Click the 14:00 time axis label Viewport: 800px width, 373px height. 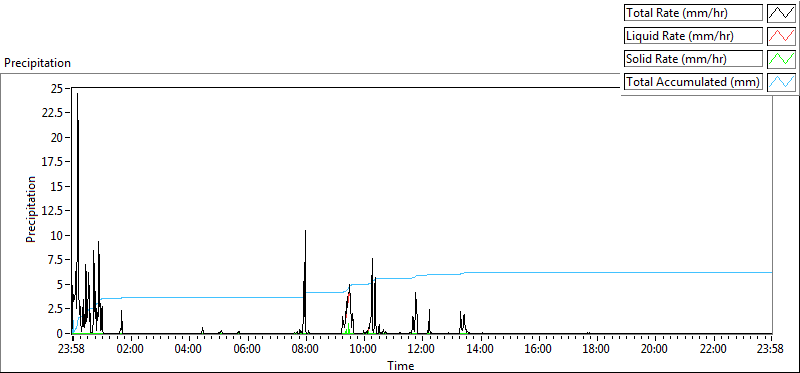pos(481,350)
